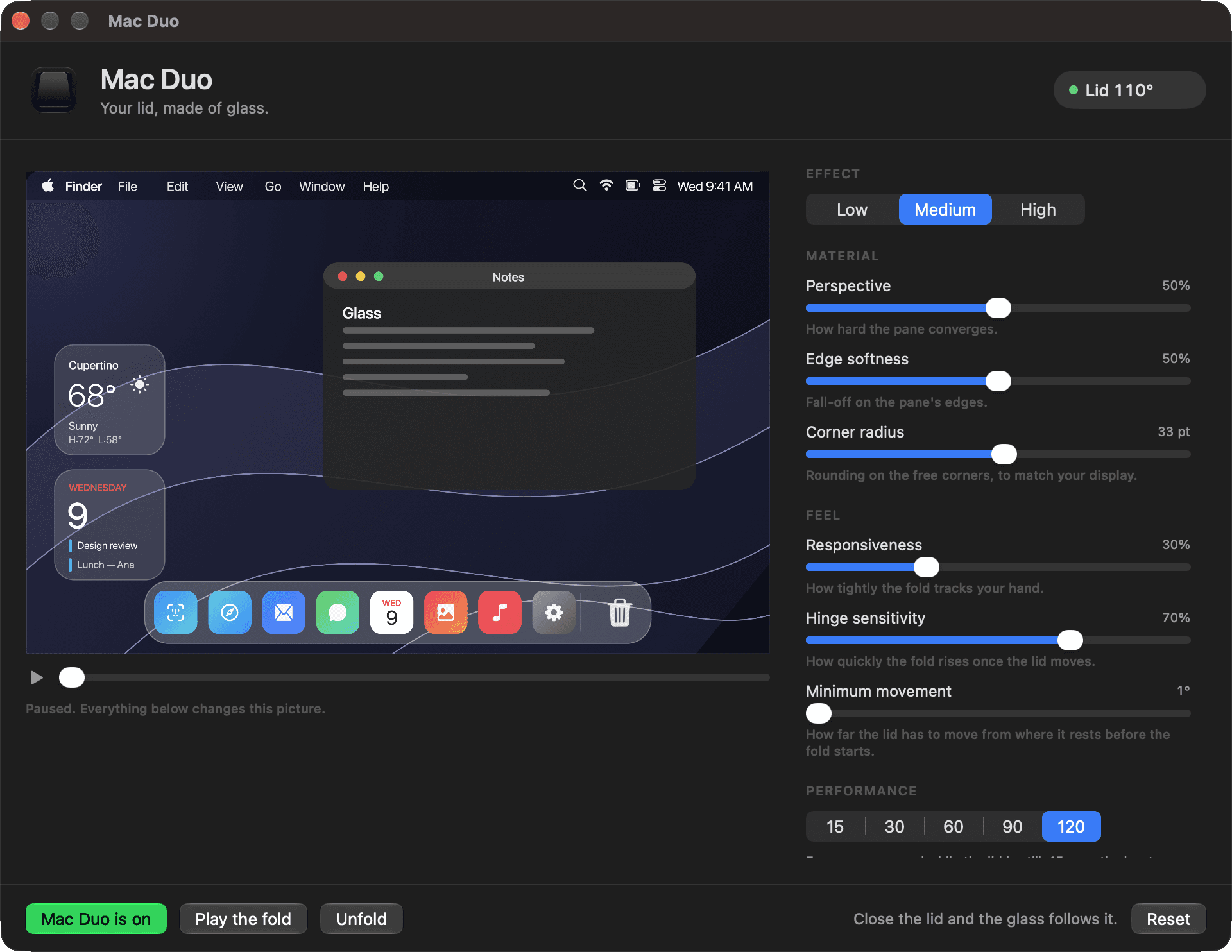Viewport: 1232px width, 952px height.
Task: Click the Reset button
Action: pyautogui.click(x=1168, y=919)
